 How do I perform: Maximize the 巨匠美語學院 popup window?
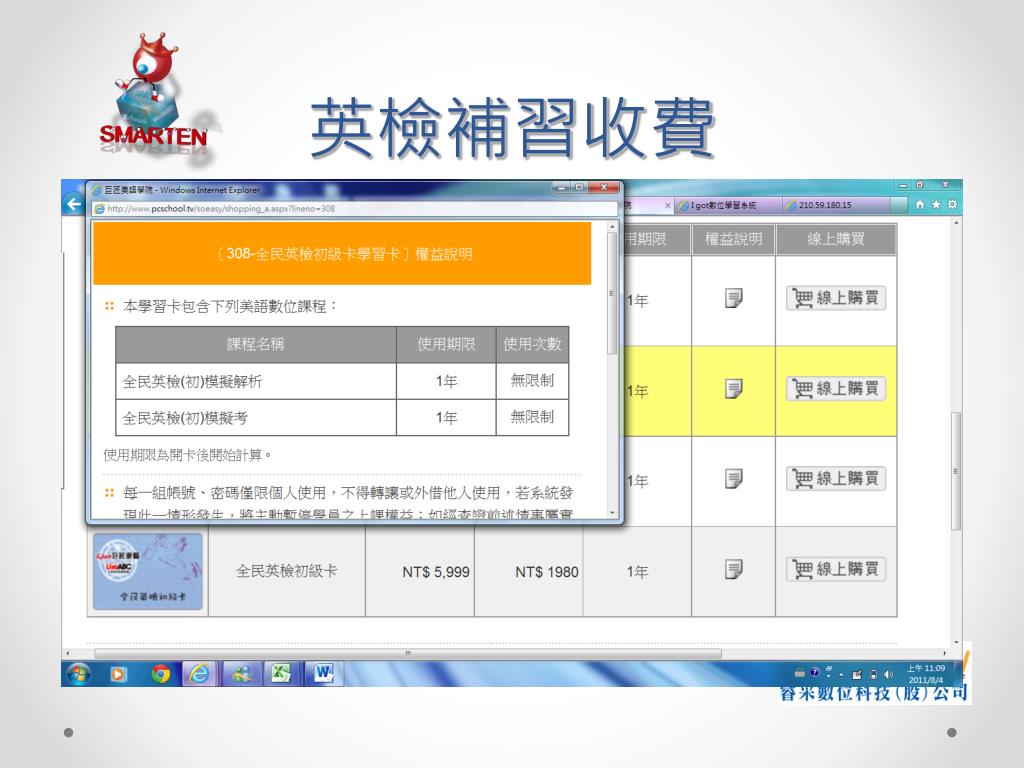click(579, 187)
